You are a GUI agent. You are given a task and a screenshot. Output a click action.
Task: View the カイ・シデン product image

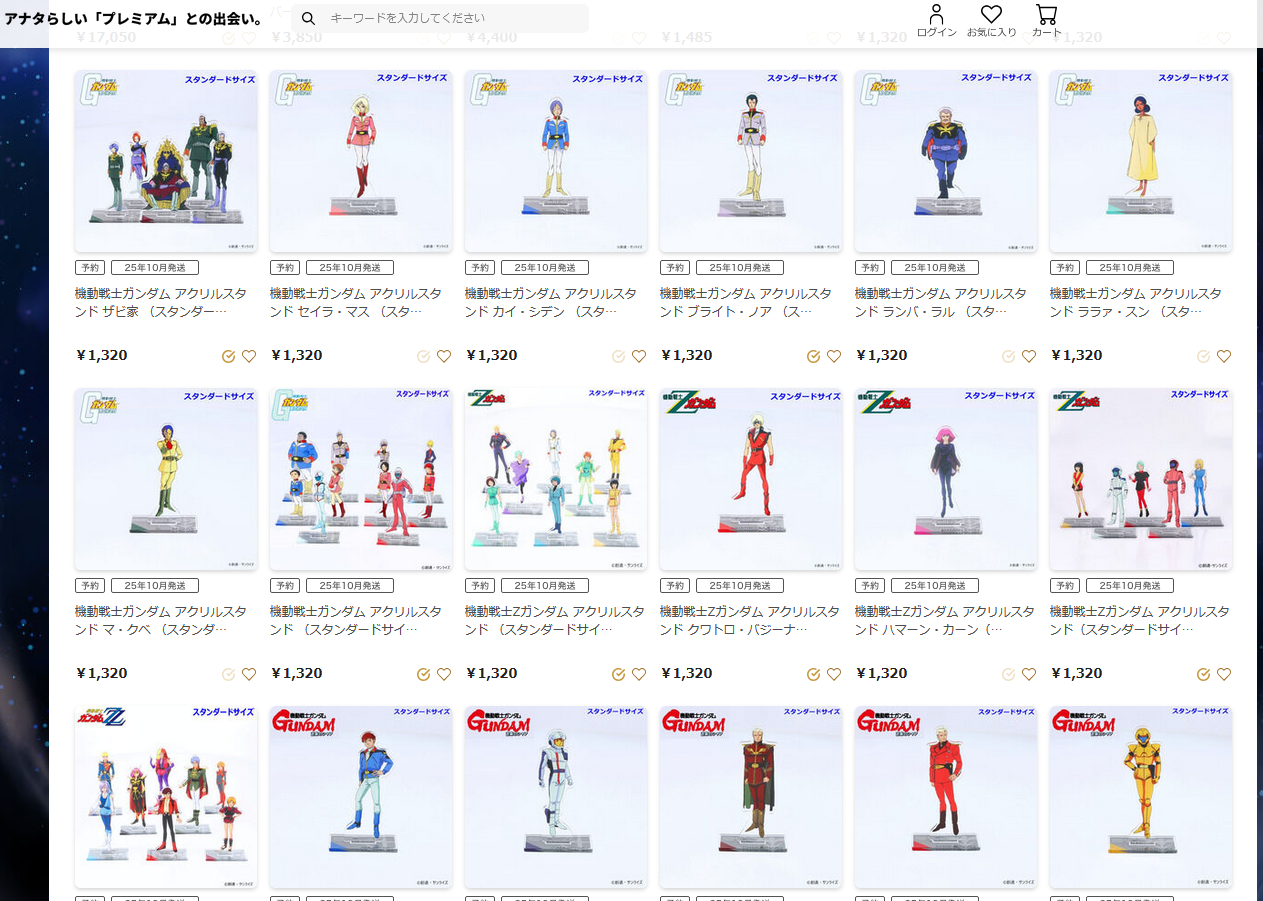556,161
